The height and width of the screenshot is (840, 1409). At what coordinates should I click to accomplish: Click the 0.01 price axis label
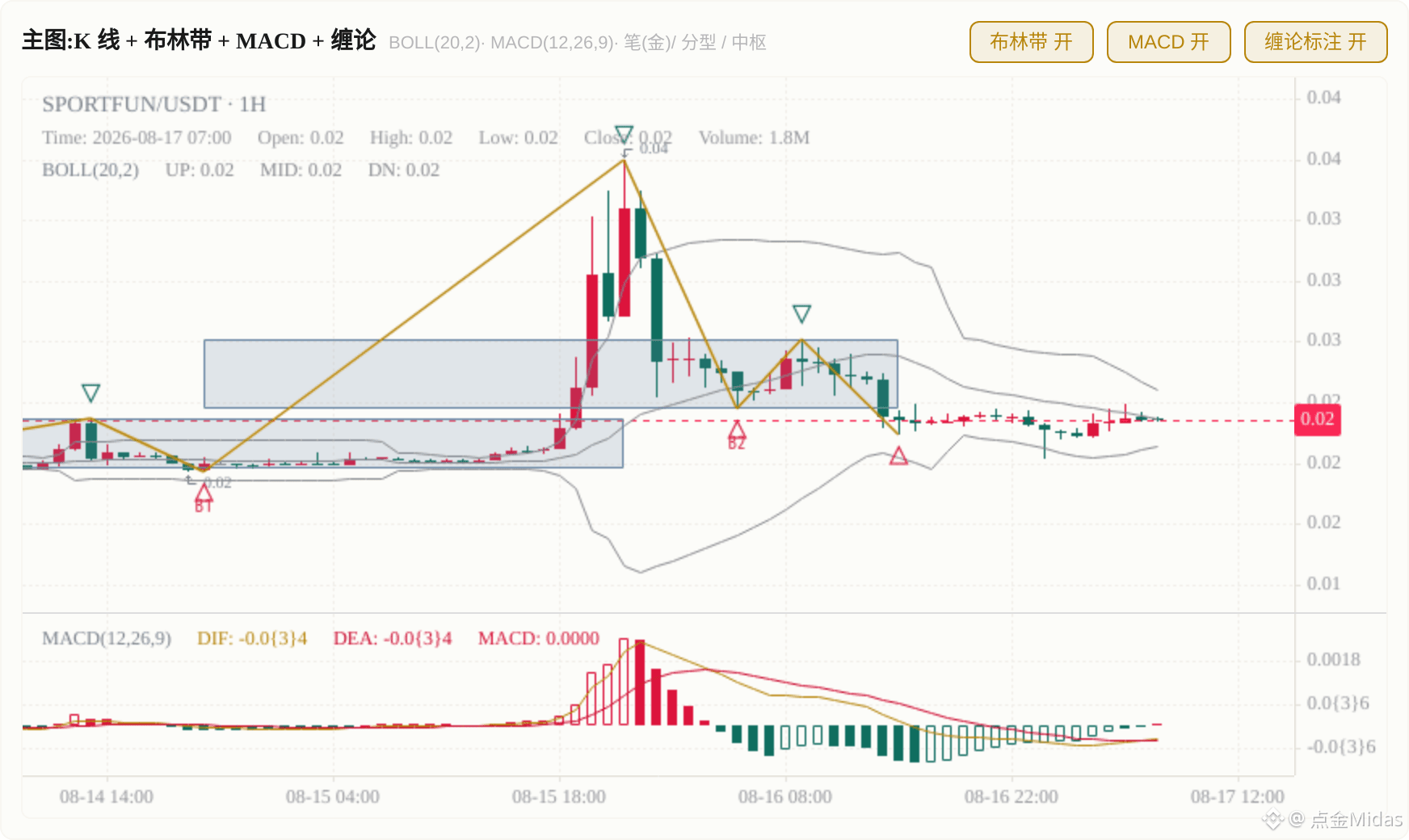1323,583
